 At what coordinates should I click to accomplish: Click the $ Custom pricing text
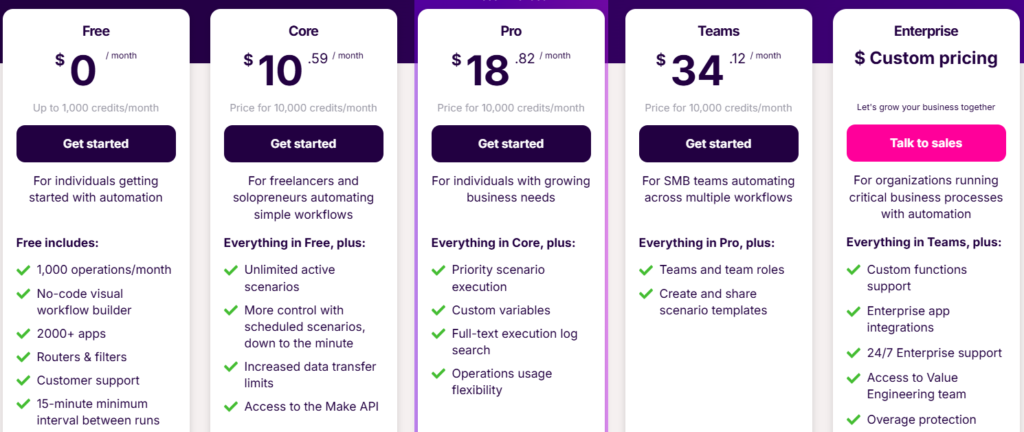click(x=926, y=59)
